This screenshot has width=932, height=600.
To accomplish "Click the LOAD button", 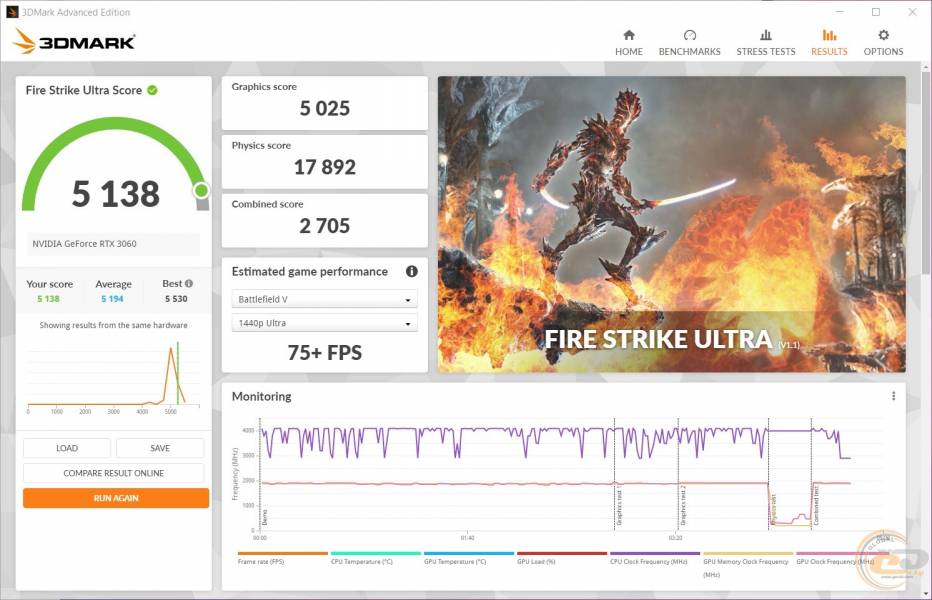I will 67,448.
